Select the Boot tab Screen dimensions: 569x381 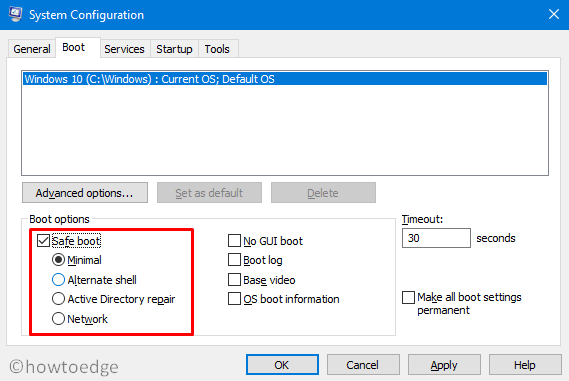pos(77,48)
